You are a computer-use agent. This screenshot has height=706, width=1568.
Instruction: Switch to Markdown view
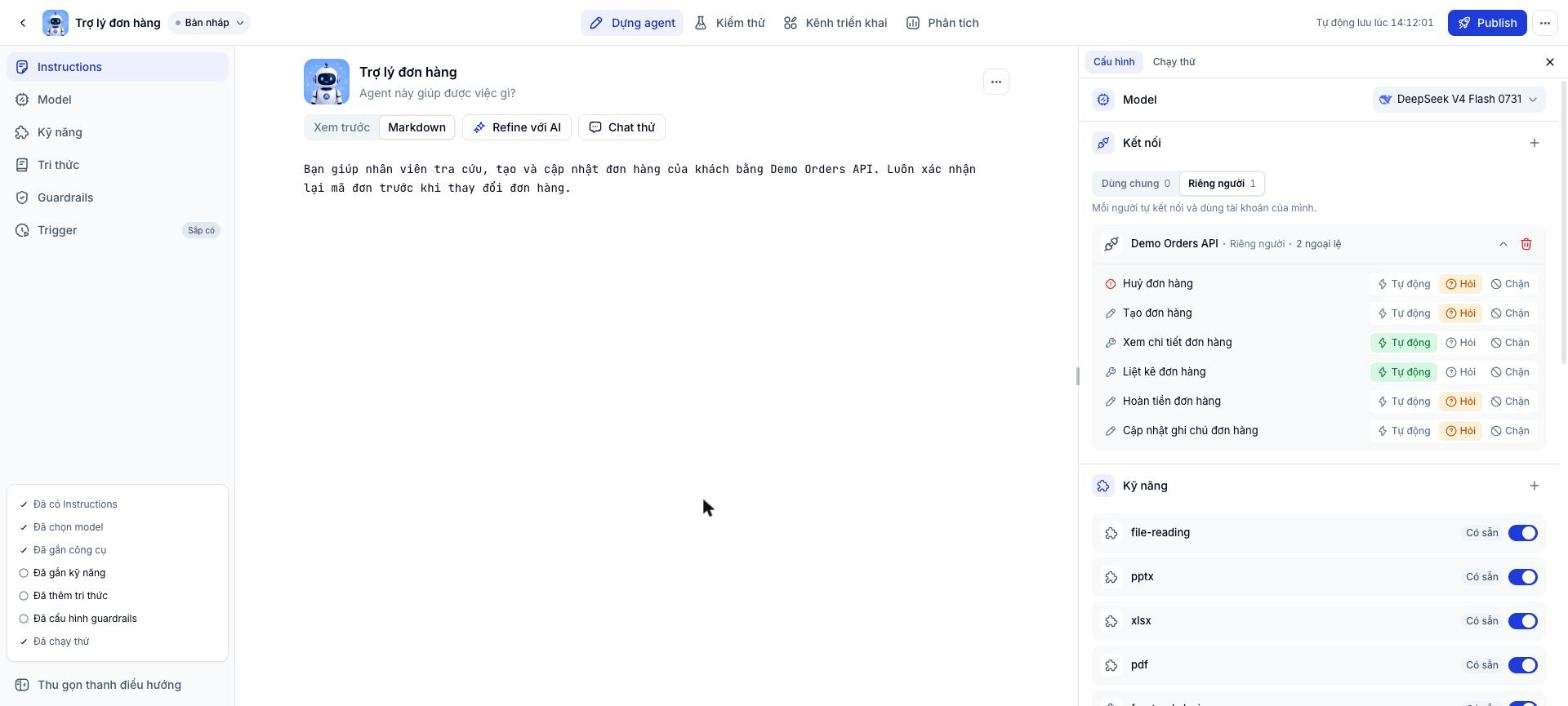pos(417,127)
